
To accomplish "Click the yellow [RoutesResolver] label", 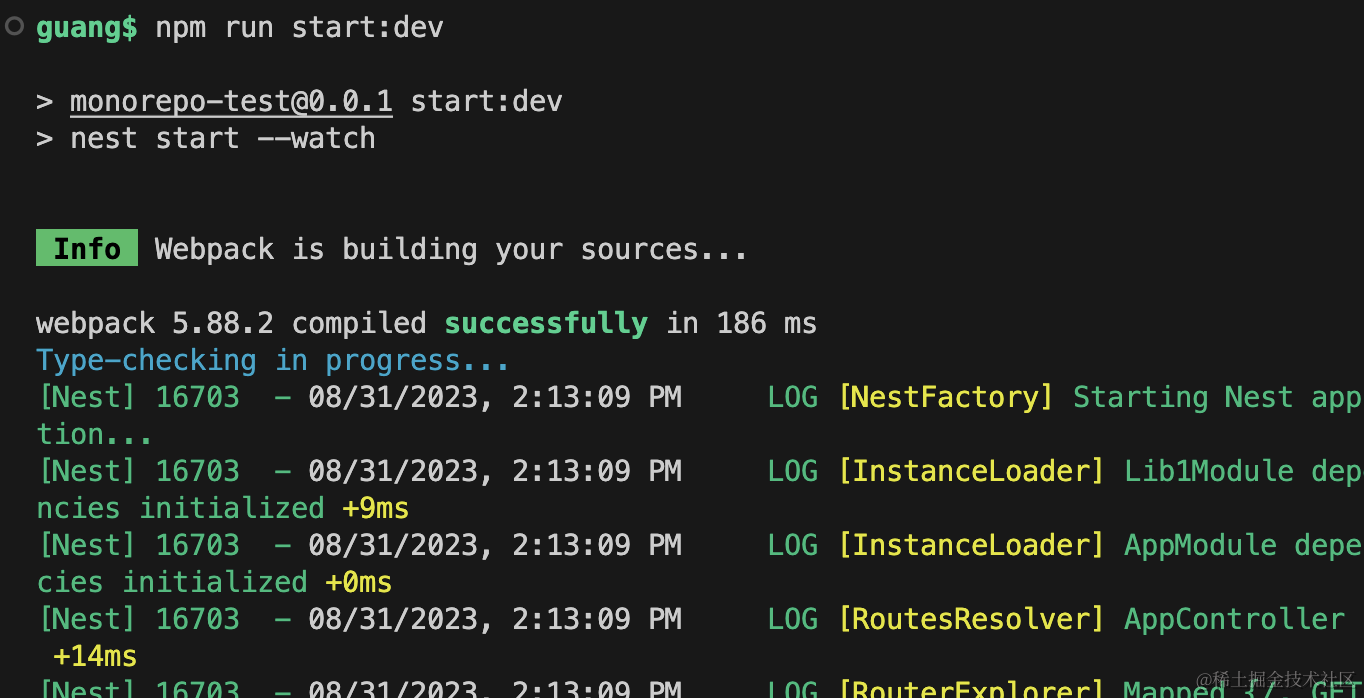I will 971,619.
